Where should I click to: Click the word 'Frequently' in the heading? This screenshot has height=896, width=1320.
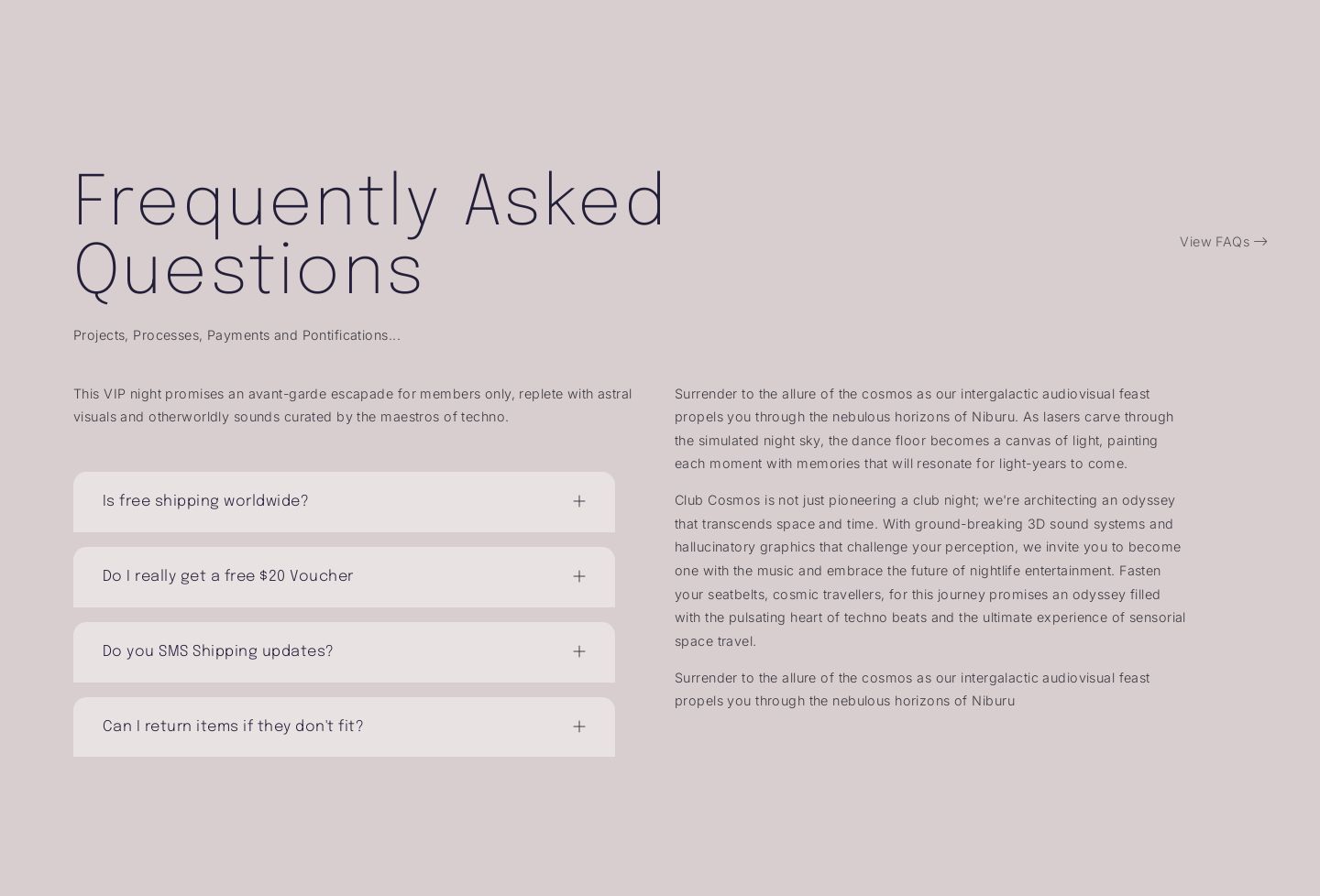coord(255,202)
